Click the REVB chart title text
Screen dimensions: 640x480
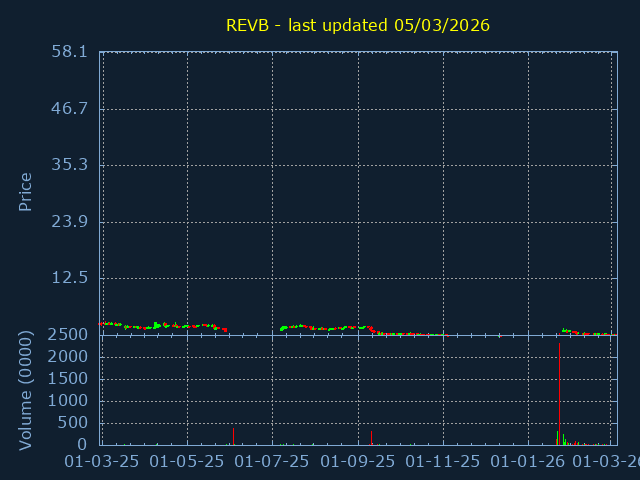pos(358,25)
